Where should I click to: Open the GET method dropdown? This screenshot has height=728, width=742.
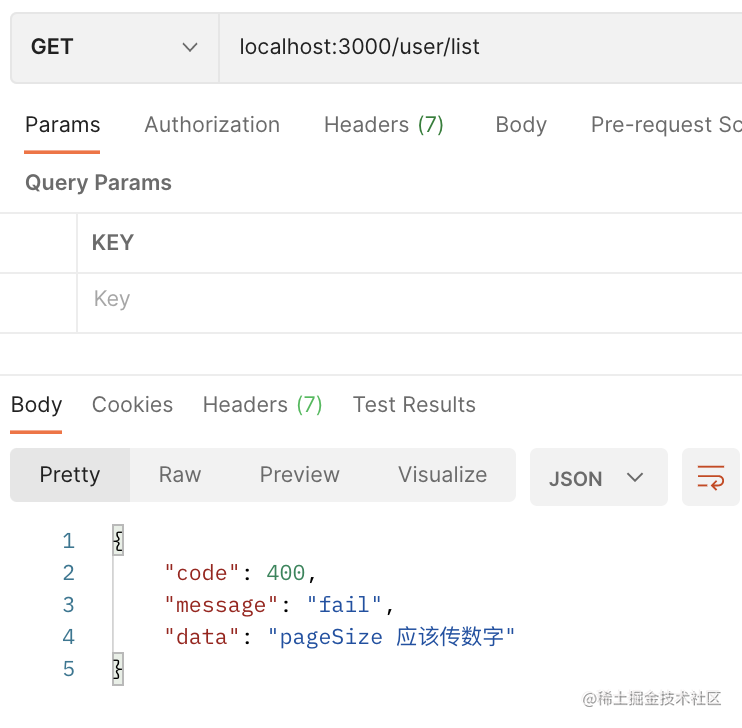pos(114,47)
